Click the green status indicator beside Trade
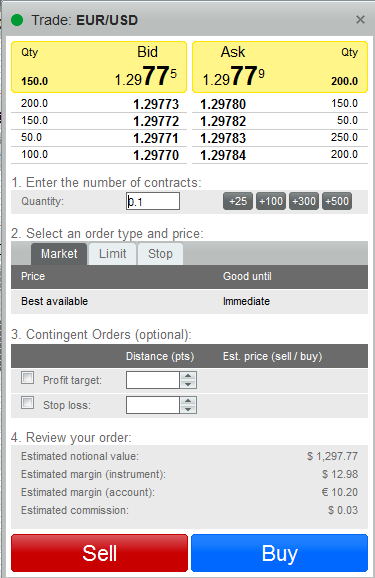This screenshot has width=375, height=578. [17, 20]
